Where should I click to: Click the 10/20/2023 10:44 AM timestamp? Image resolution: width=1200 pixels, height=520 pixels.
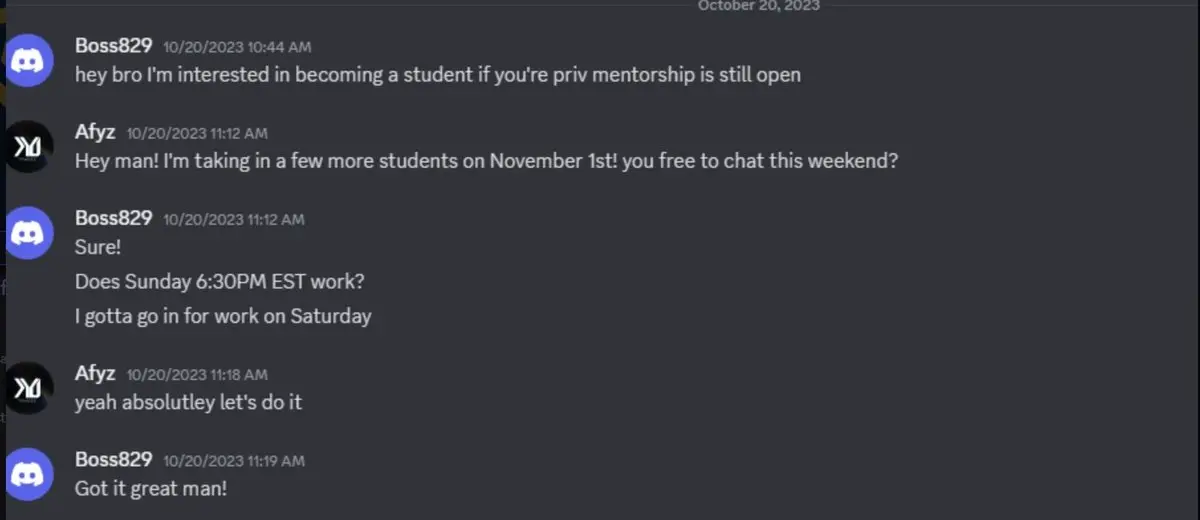click(x=237, y=47)
